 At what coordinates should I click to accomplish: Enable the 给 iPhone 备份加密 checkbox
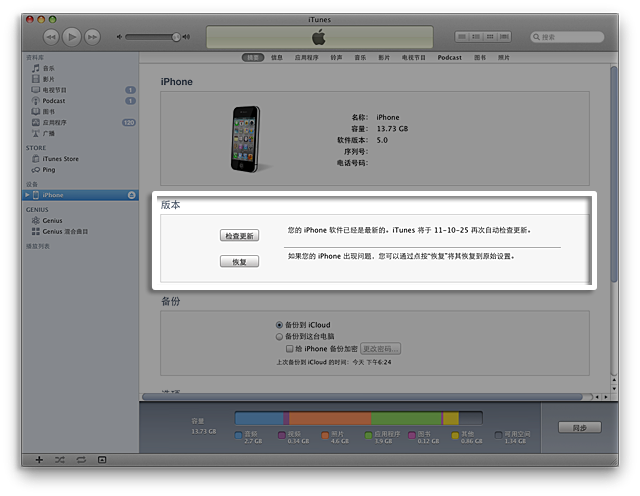click(x=291, y=349)
